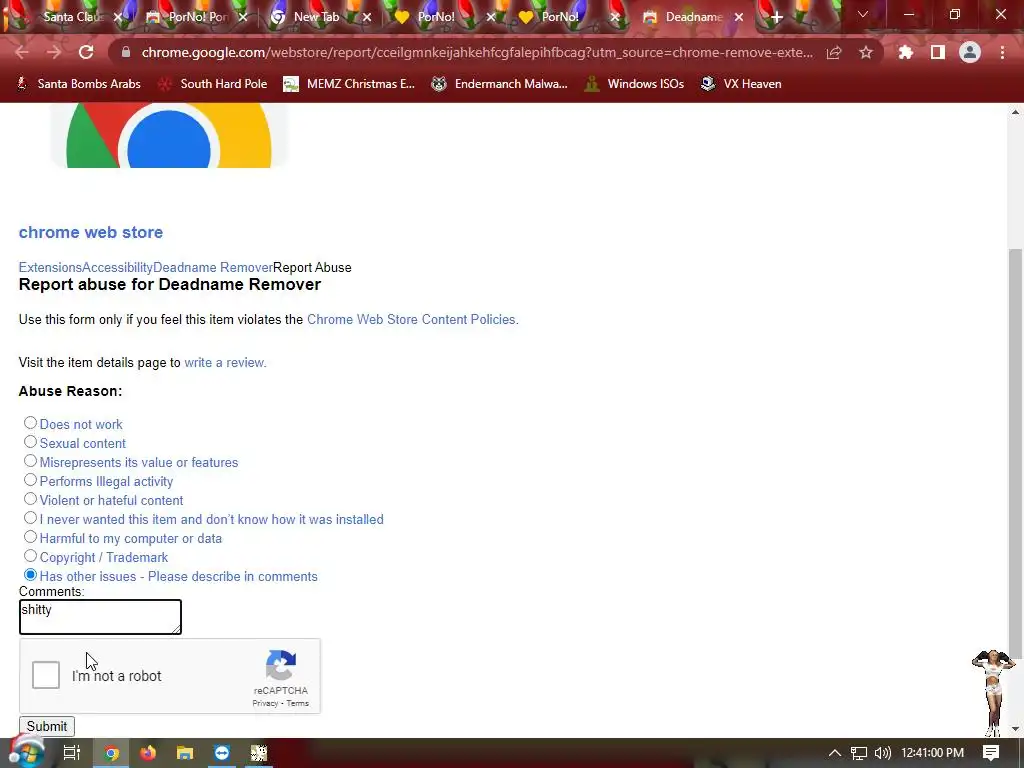Select Has other issues reason

click(30, 575)
